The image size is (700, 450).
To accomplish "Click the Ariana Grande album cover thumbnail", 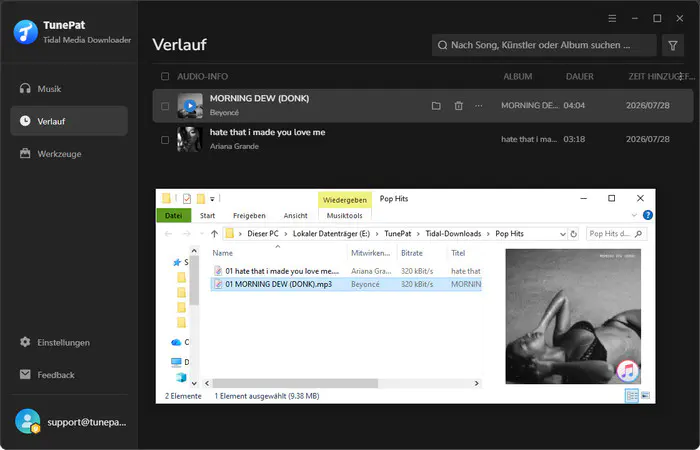I will coord(190,139).
